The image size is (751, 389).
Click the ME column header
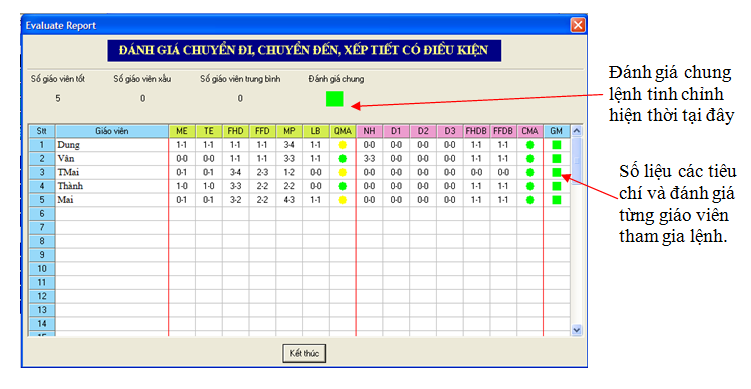click(x=182, y=131)
